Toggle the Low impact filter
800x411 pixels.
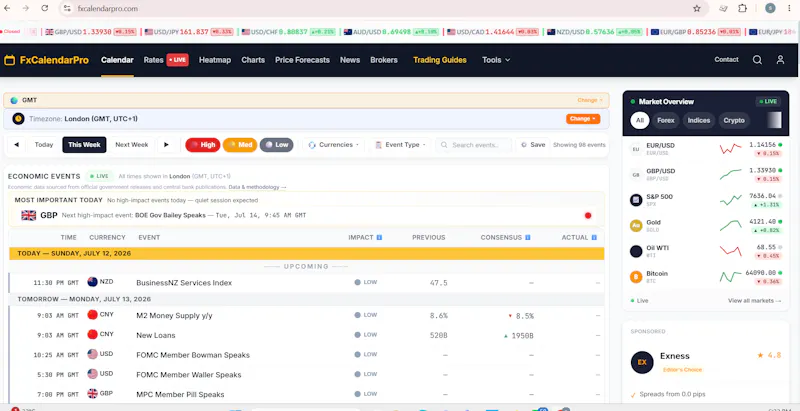click(x=277, y=145)
